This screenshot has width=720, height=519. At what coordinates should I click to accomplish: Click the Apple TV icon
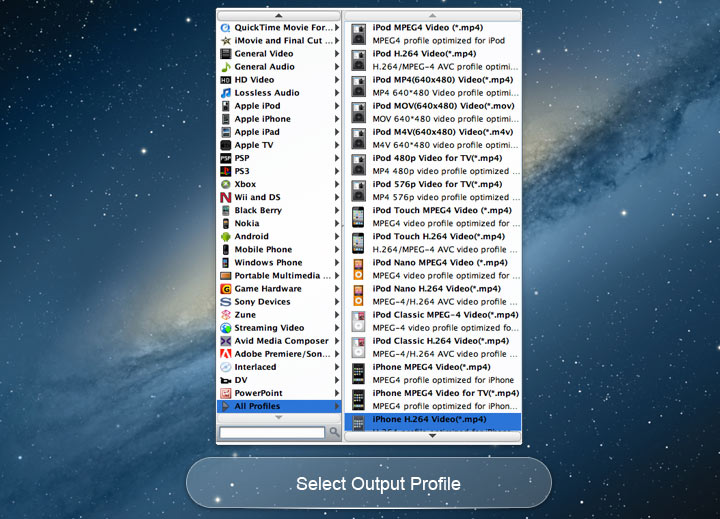pos(225,145)
